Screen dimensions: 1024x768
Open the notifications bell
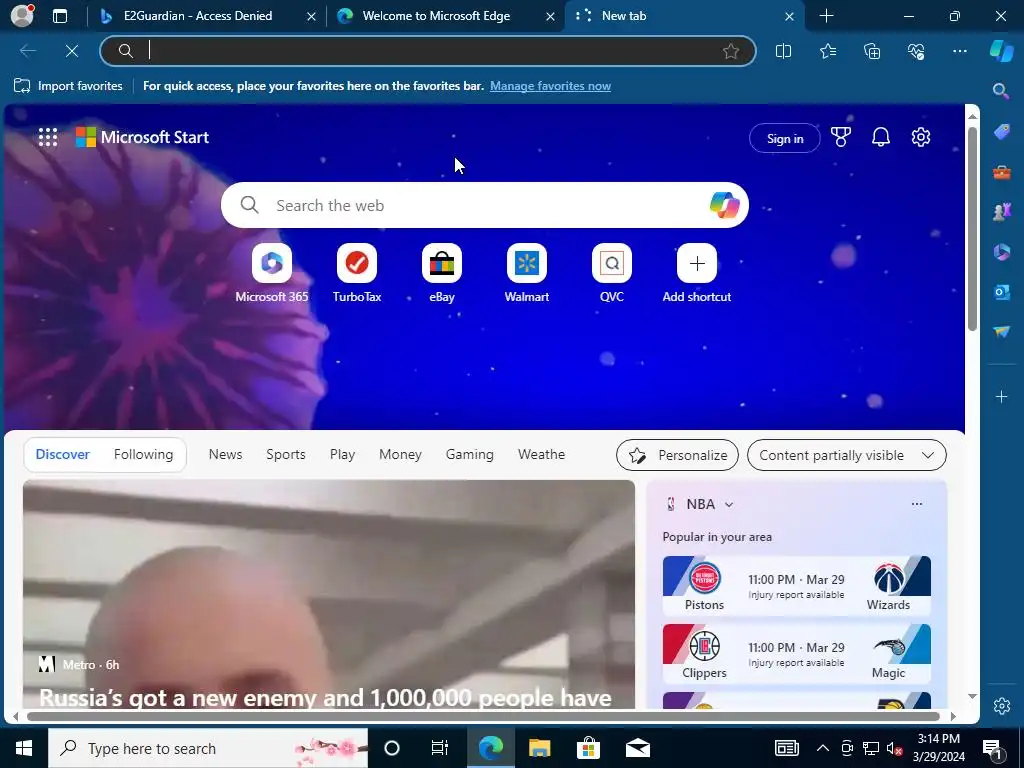point(880,137)
